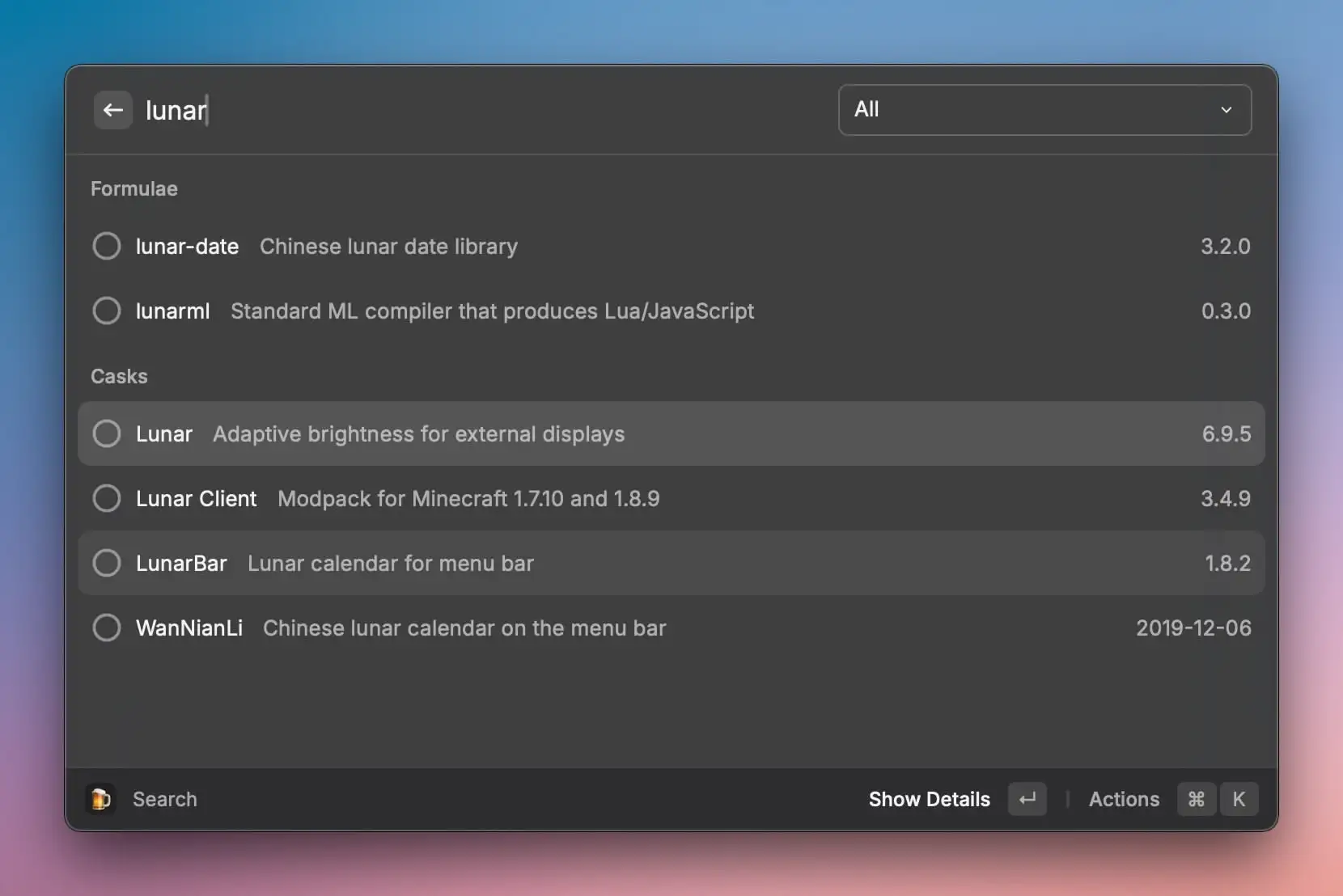The image size is (1343, 896).
Task: Click the 'Lunar calendar for menu bar' description
Action: pos(391,563)
